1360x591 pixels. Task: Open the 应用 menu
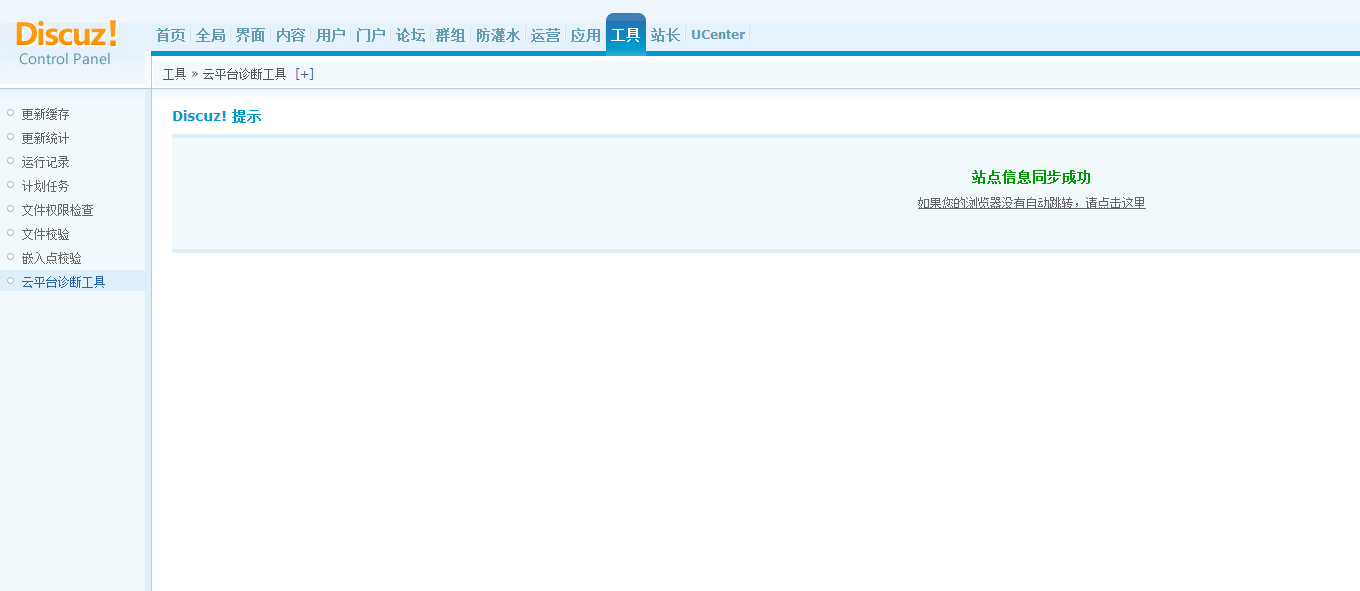(x=586, y=35)
